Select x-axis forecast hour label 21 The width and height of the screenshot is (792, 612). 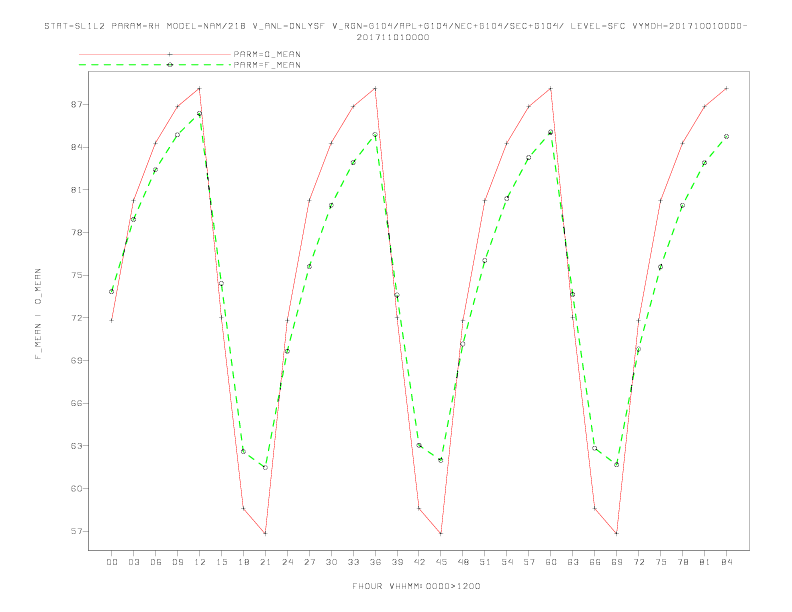coord(265,562)
